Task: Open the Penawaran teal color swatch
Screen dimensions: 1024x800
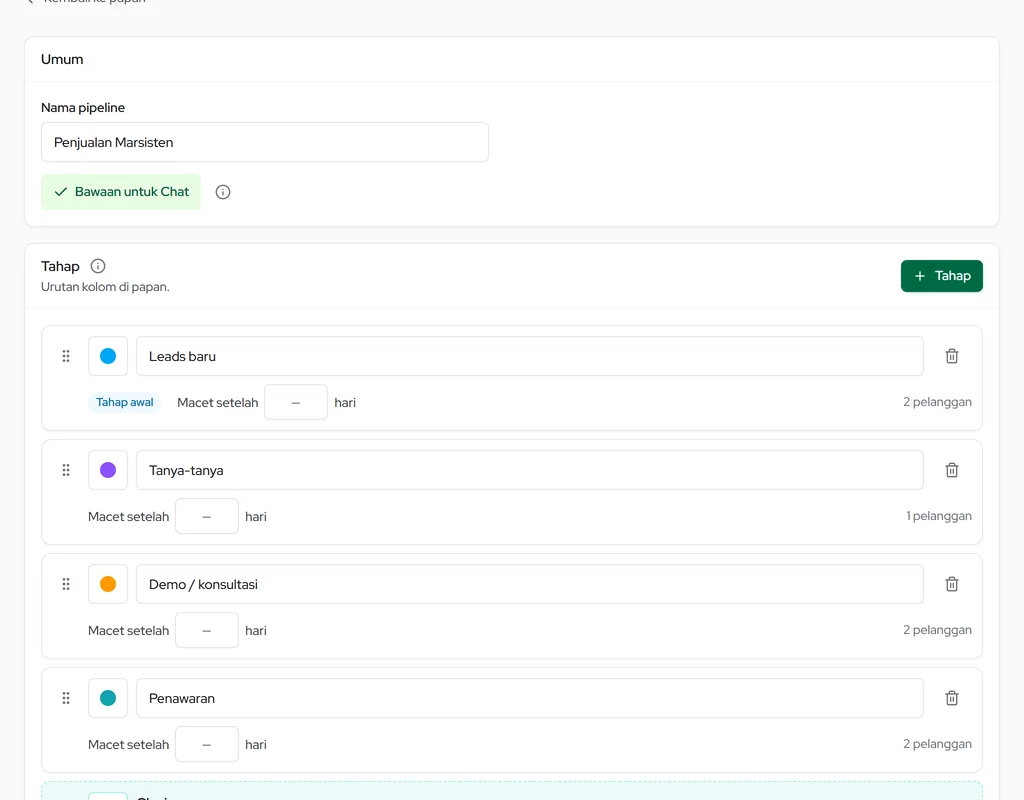Action: point(108,698)
